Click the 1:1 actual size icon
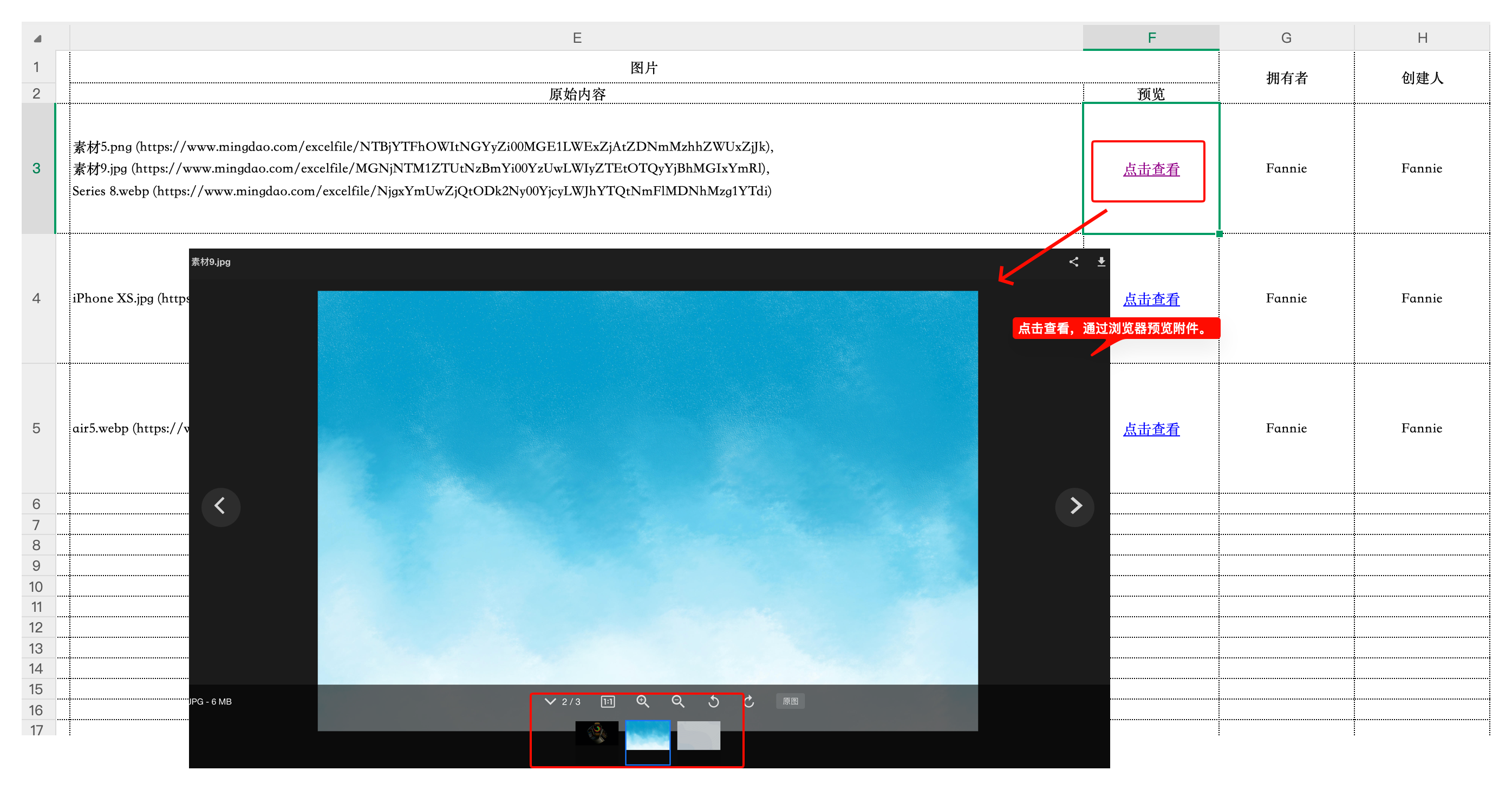This screenshot has width=1512, height=790. click(x=608, y=701)
